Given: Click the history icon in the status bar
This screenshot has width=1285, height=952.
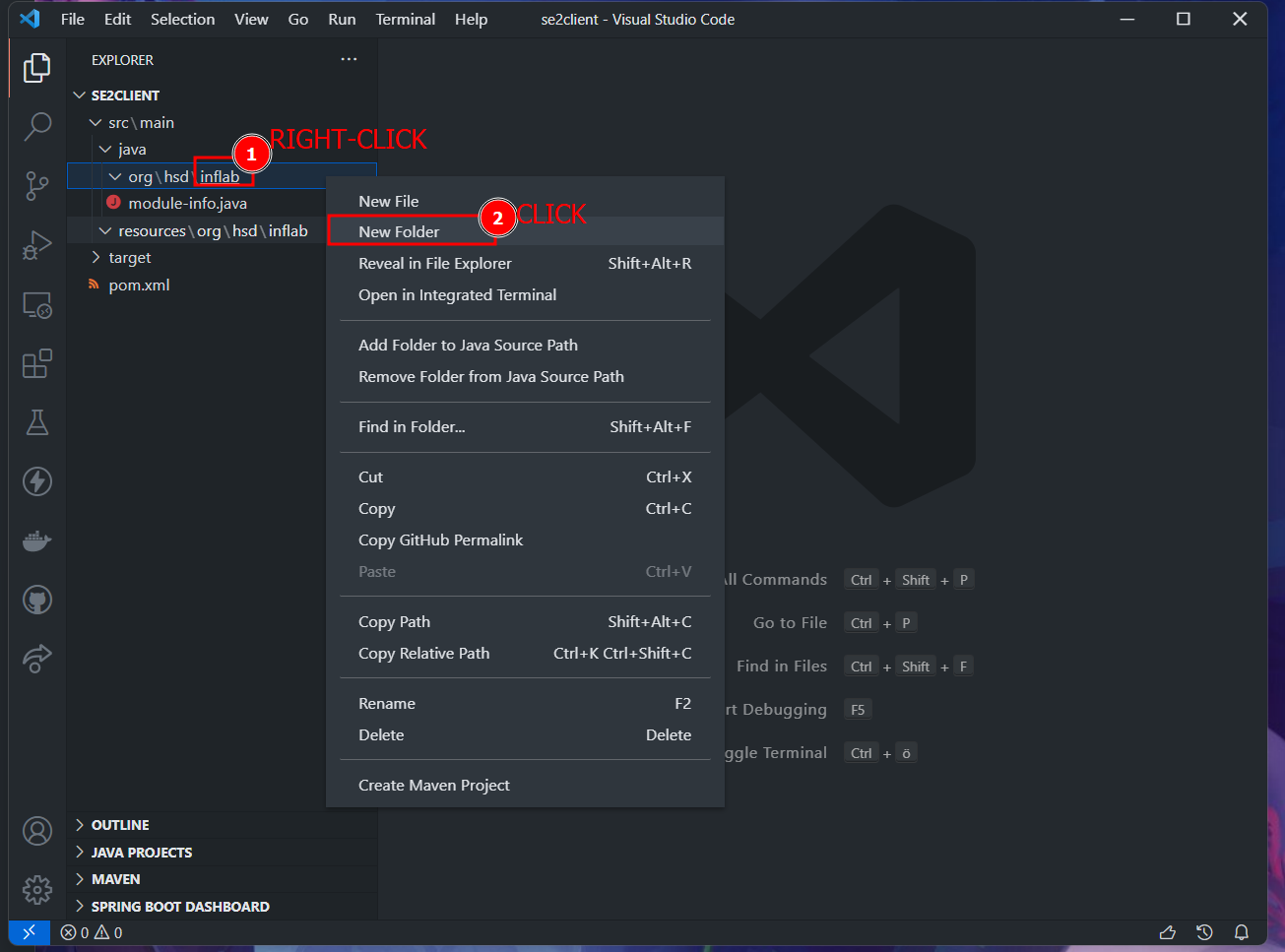Looking at the screenshot, I should pos(1204,932).
